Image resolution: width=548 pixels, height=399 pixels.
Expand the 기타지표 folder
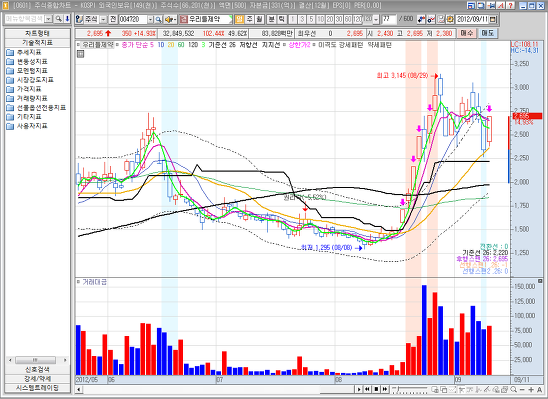pos(24,117)
